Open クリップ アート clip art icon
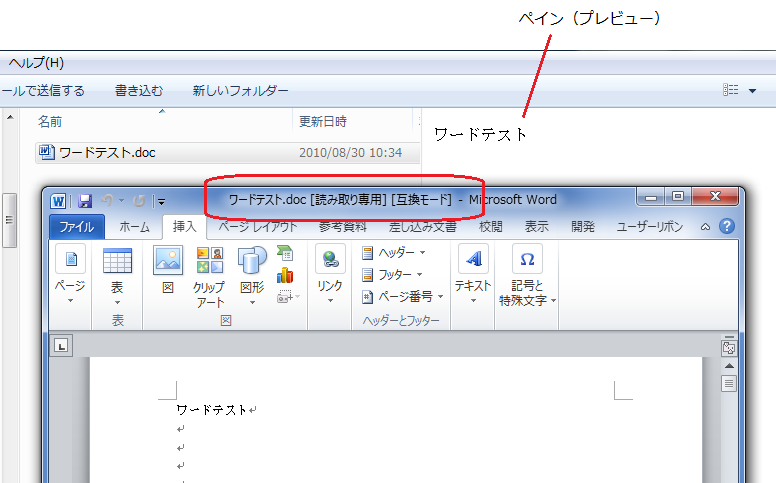Screen dimensions: 776x483 tap(210, 260)
